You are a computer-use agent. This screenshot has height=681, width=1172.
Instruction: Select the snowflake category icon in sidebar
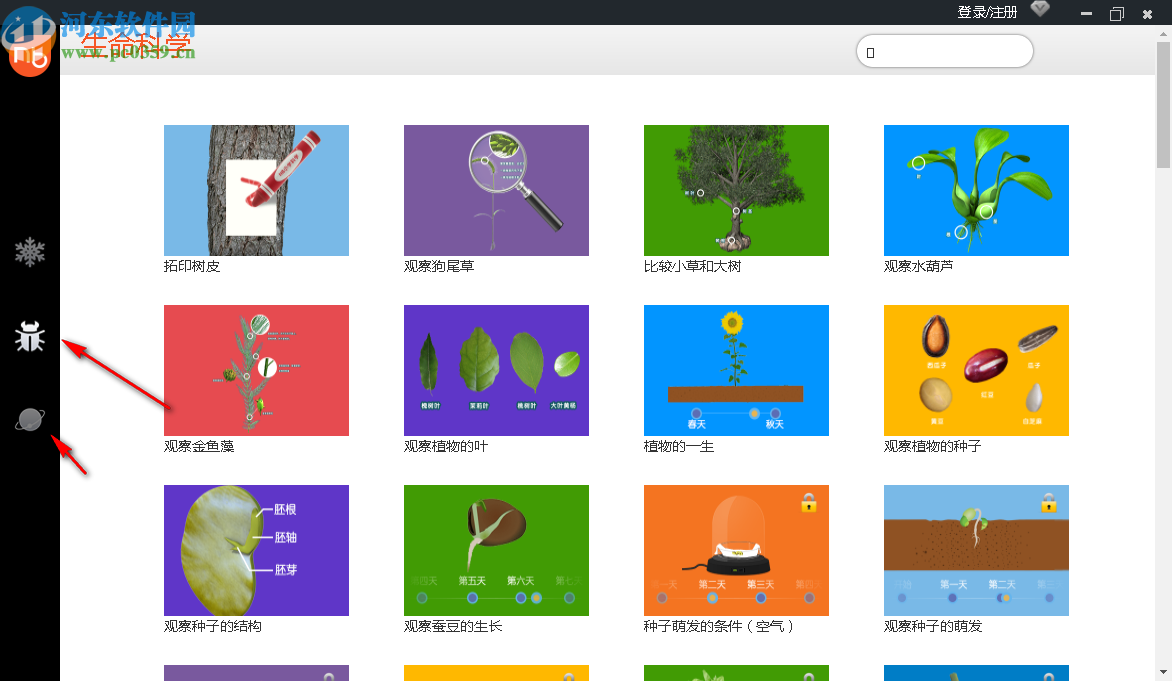pyautogui.click(x=30, y=252)
